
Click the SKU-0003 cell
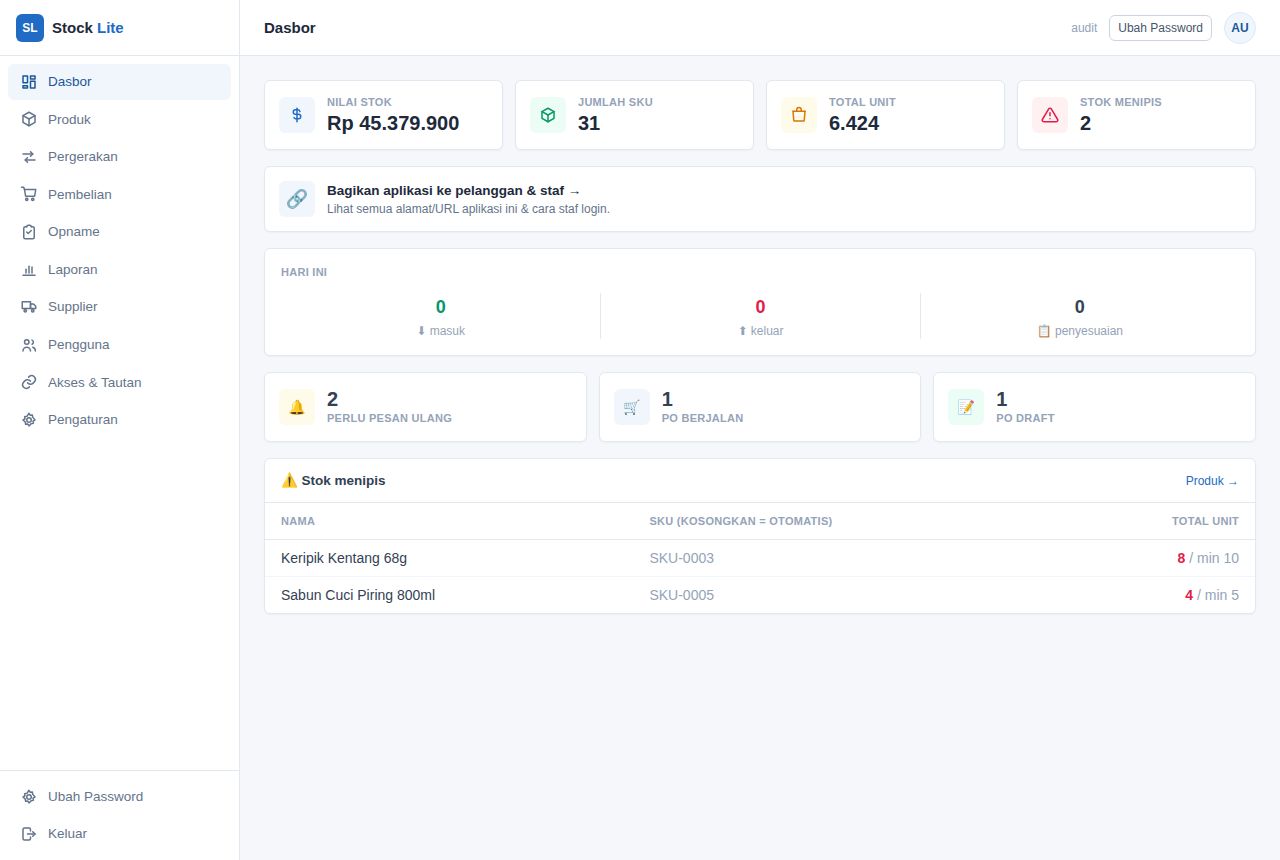pos(682,558)
